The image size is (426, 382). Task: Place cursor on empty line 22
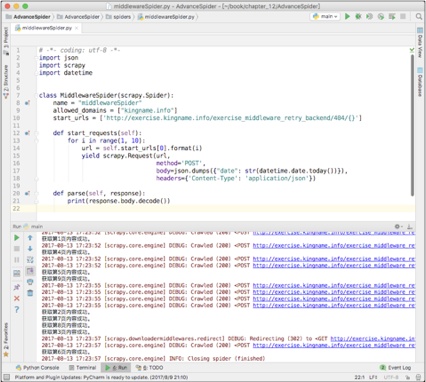(x=225, y=208)
